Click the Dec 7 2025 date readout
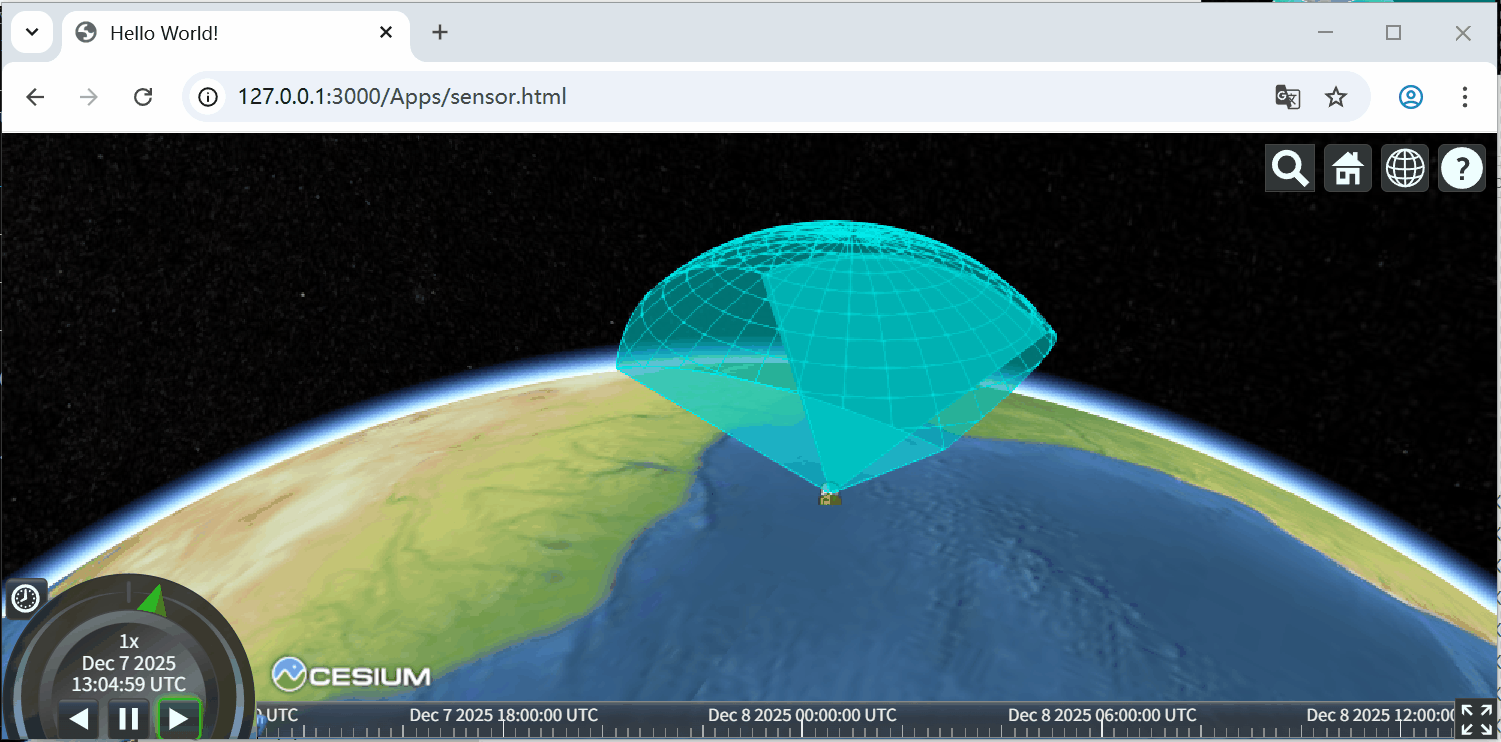This screenshot has height=742, width=1501. tap(129, 663)
